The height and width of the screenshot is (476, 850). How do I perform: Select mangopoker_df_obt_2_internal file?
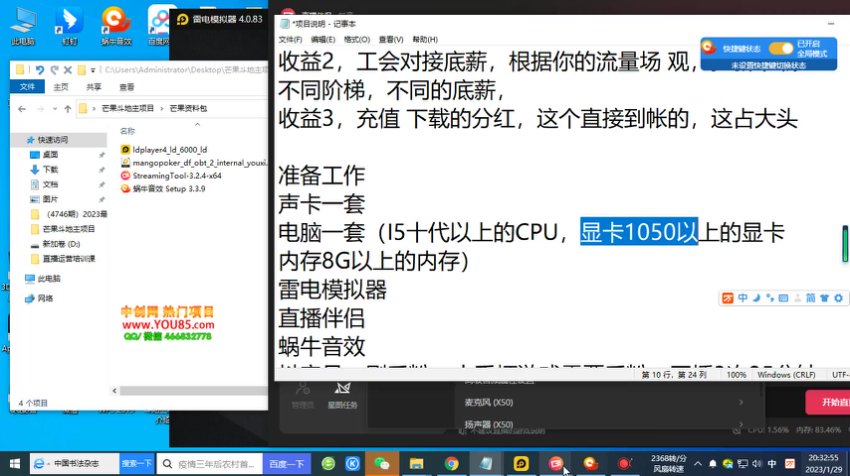tap(194, 163)
